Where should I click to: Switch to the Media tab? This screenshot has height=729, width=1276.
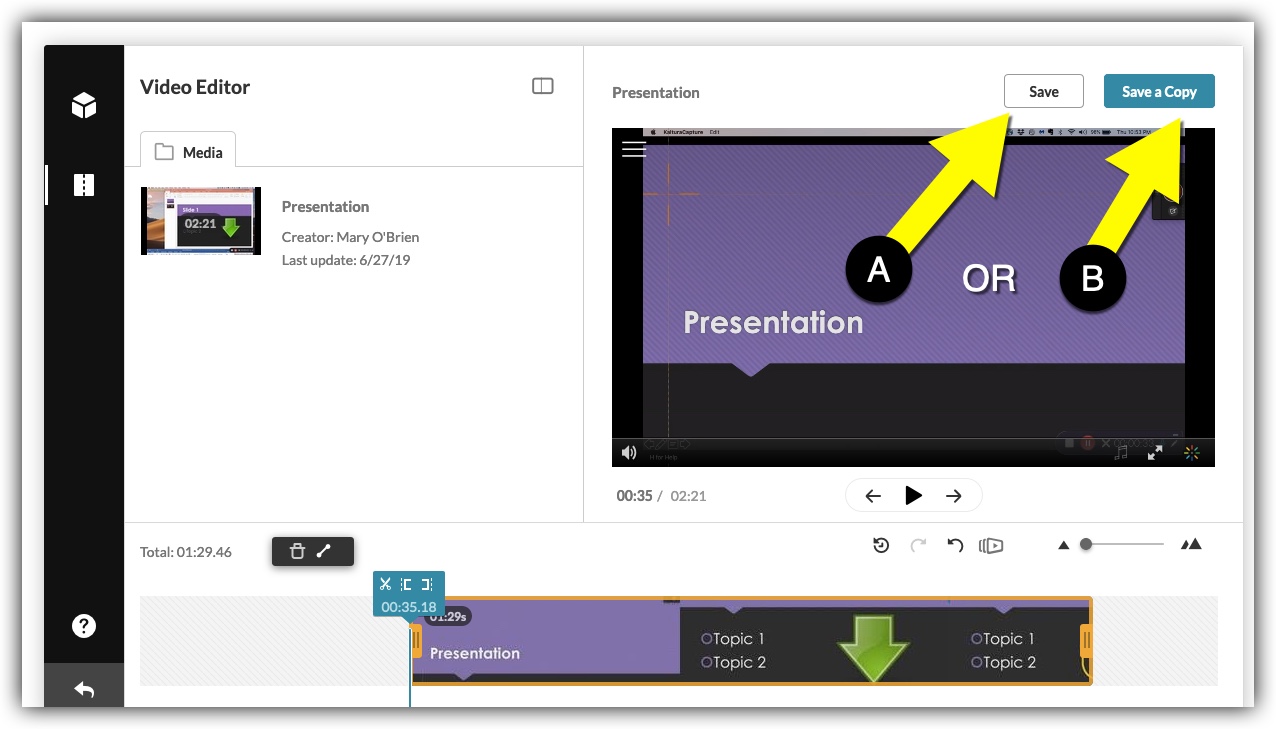point(188,152)
